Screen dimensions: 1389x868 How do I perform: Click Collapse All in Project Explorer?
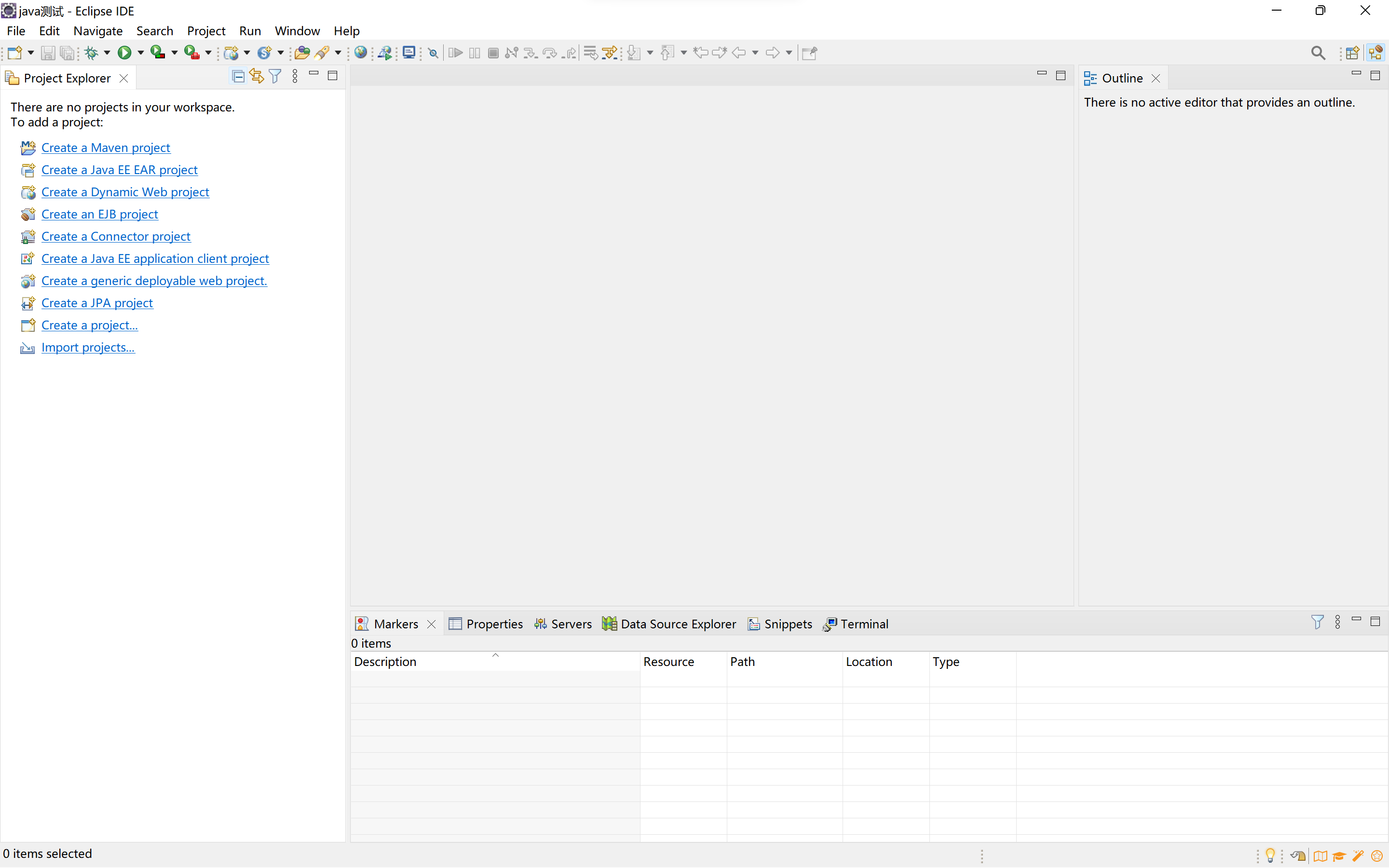(238, 76)
